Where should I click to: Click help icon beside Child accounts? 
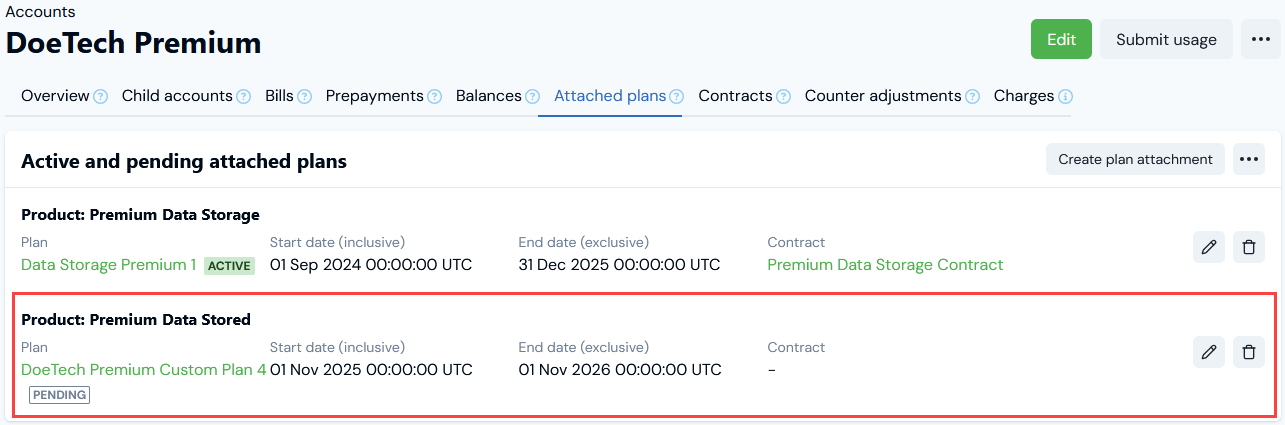243,97
